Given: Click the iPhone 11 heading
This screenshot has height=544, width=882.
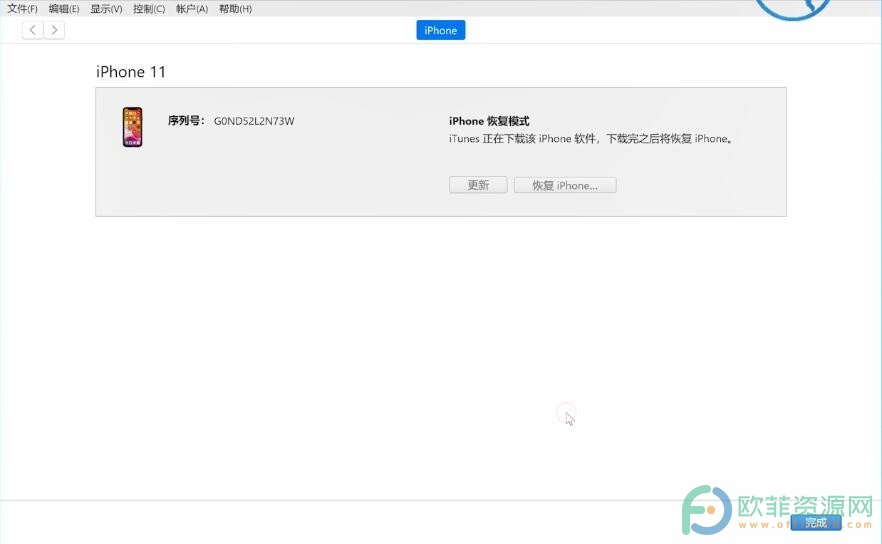Looking at the screenshot, I should 130,72.
